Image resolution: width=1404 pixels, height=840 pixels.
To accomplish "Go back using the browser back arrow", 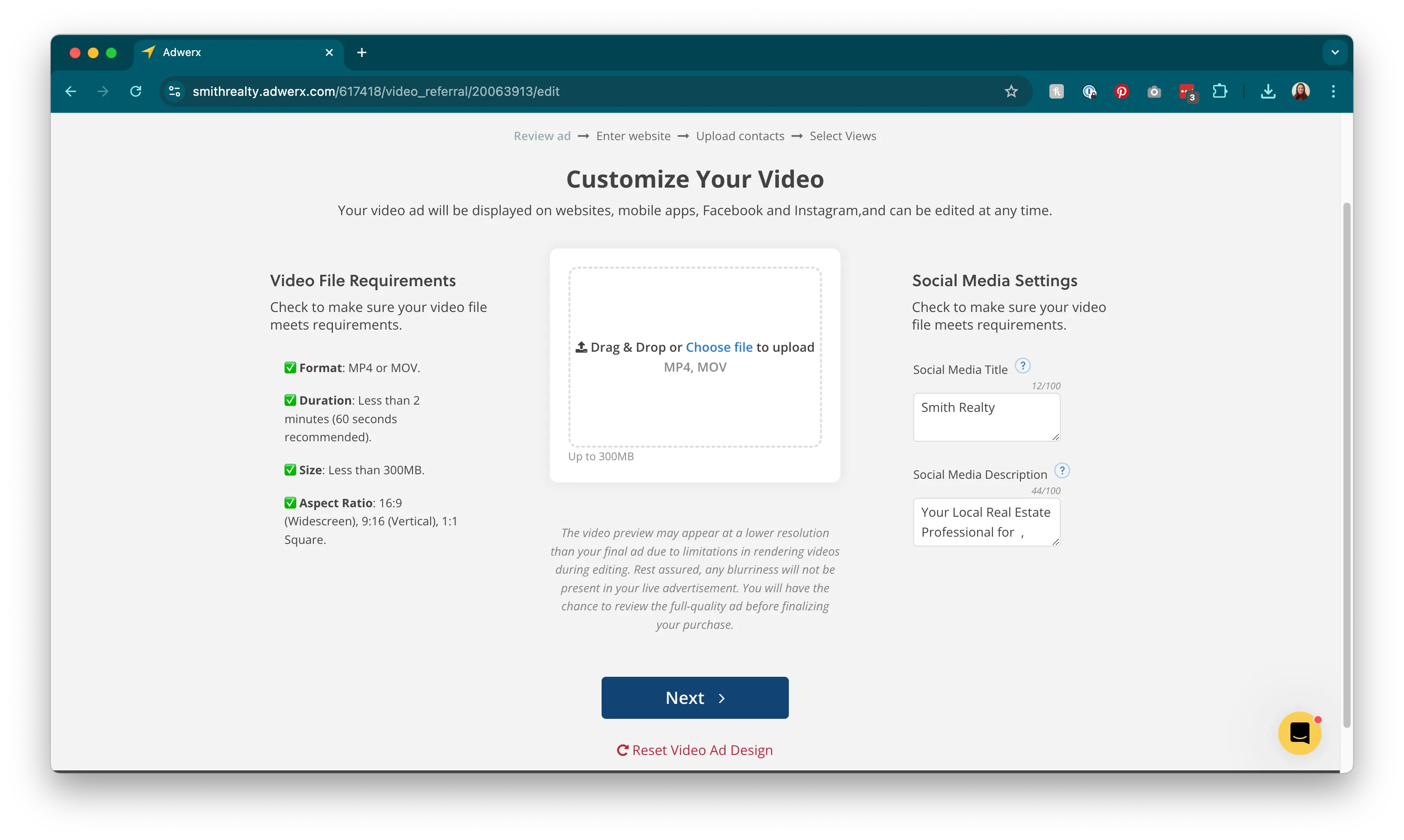I will click(71, 91).
